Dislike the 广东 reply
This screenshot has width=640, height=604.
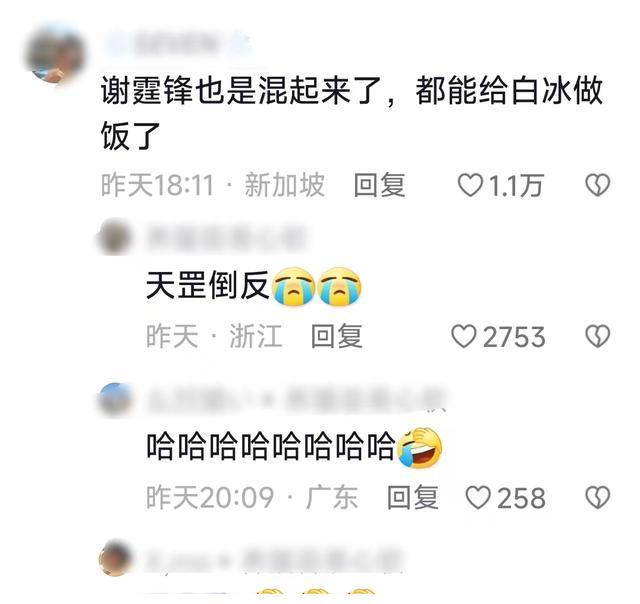click(x=598, y=497)
